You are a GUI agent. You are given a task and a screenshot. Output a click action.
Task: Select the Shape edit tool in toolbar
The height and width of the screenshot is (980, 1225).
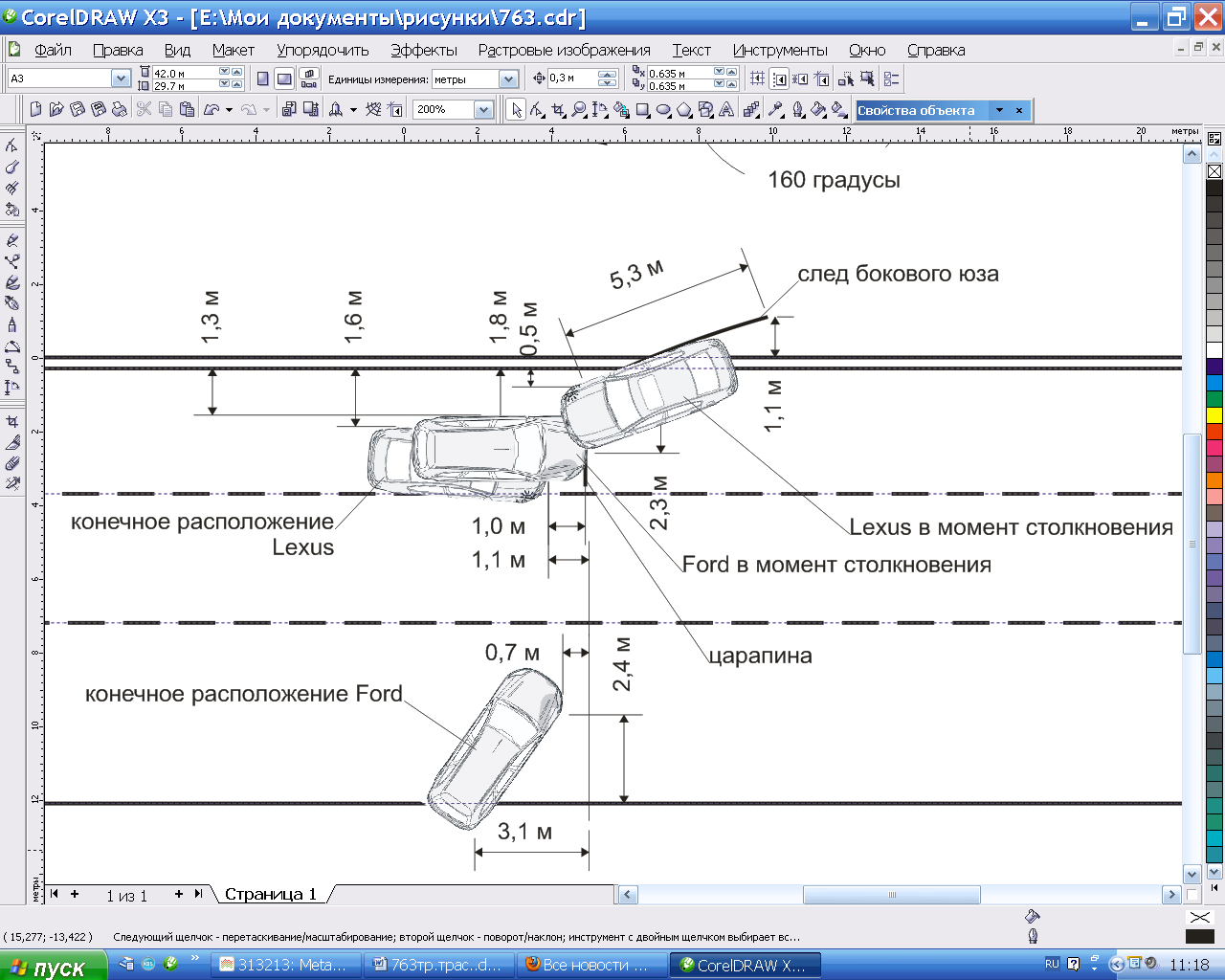point(537,110)
